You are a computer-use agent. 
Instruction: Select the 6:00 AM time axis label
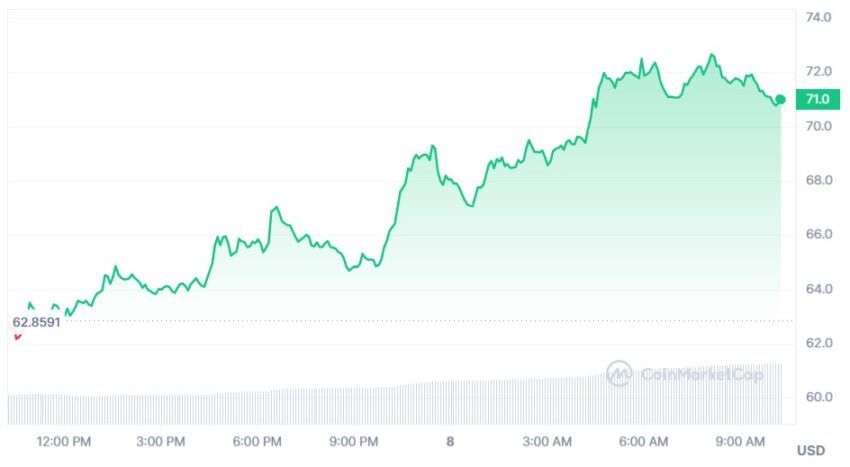(x=643, y=442)
